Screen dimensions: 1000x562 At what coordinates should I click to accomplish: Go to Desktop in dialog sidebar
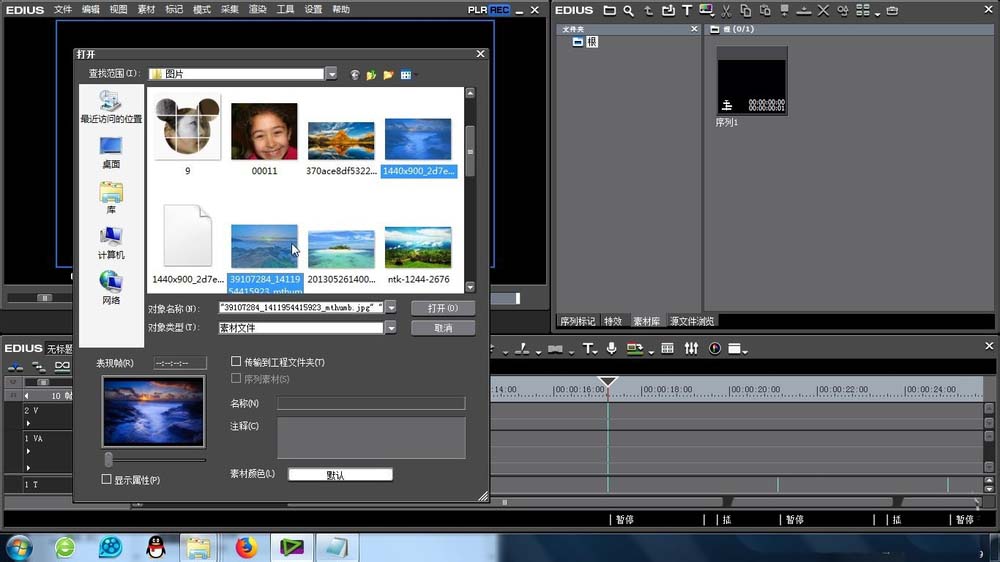[x=111, y=152]
